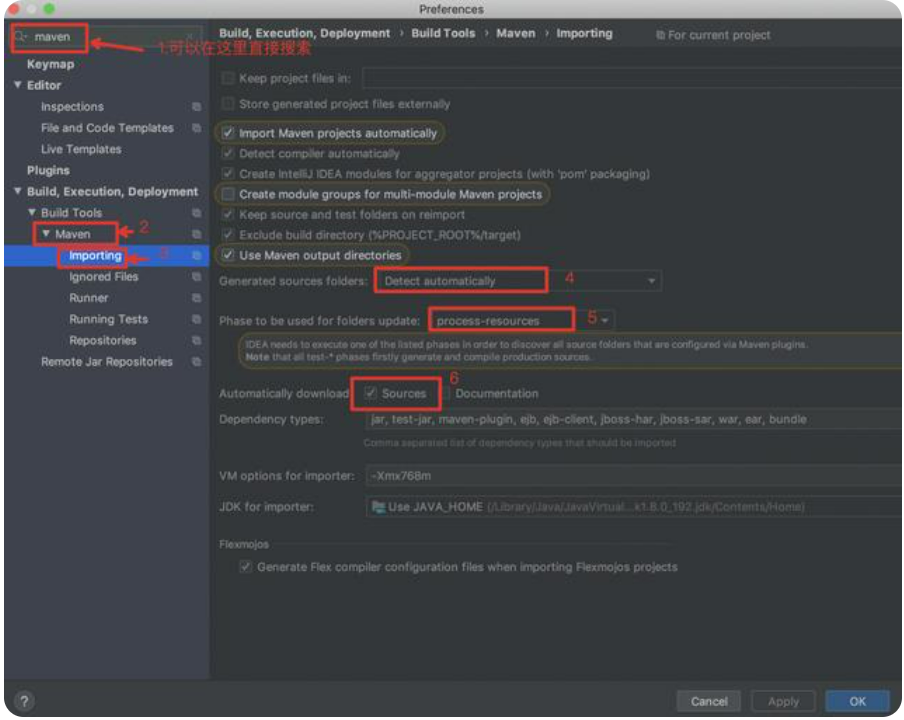Select Importing under Maven
The width and height of the screenshot is (904, 720).
pyautogui.click(x=96, y=255)
